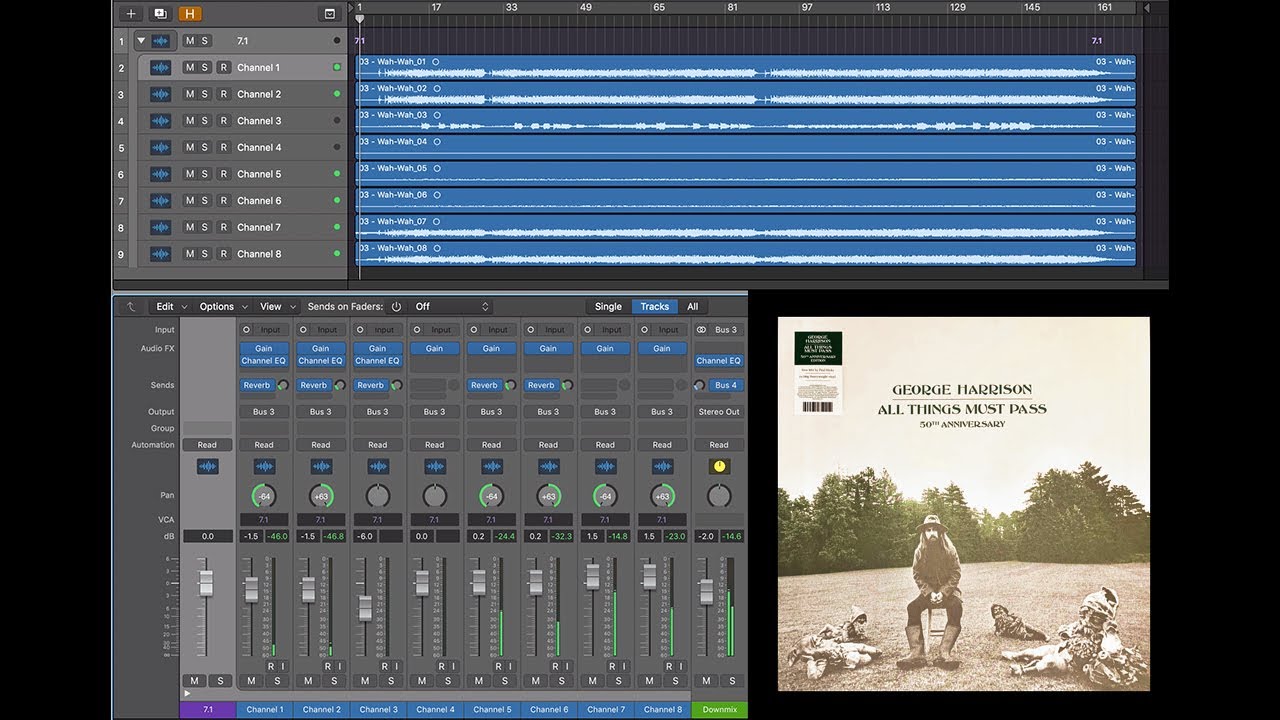The height and width of the screenshot is (720, 1280).
Task: Open the mixer Edit menu
Action: tap(170, 307)
